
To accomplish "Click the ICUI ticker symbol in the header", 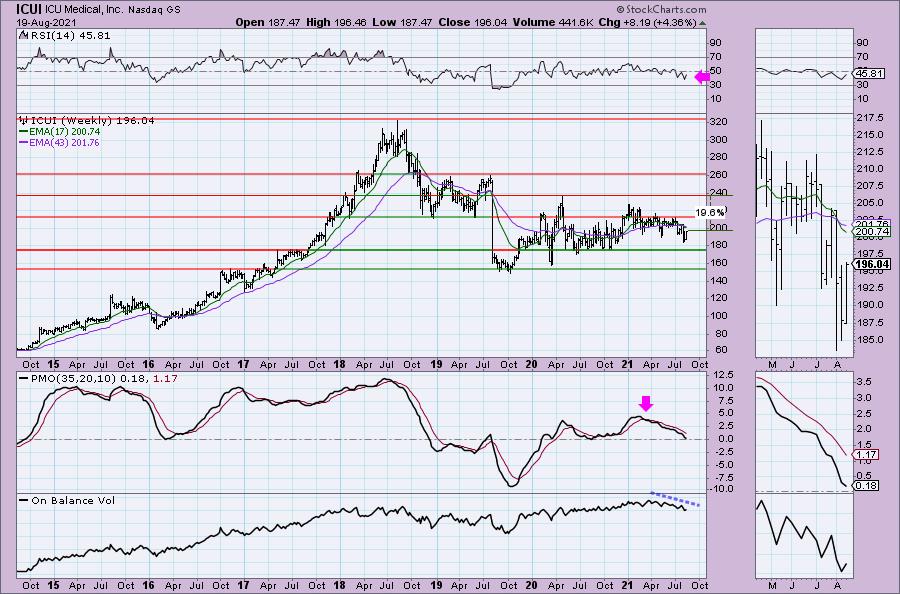I will click(x=29, y=9).
